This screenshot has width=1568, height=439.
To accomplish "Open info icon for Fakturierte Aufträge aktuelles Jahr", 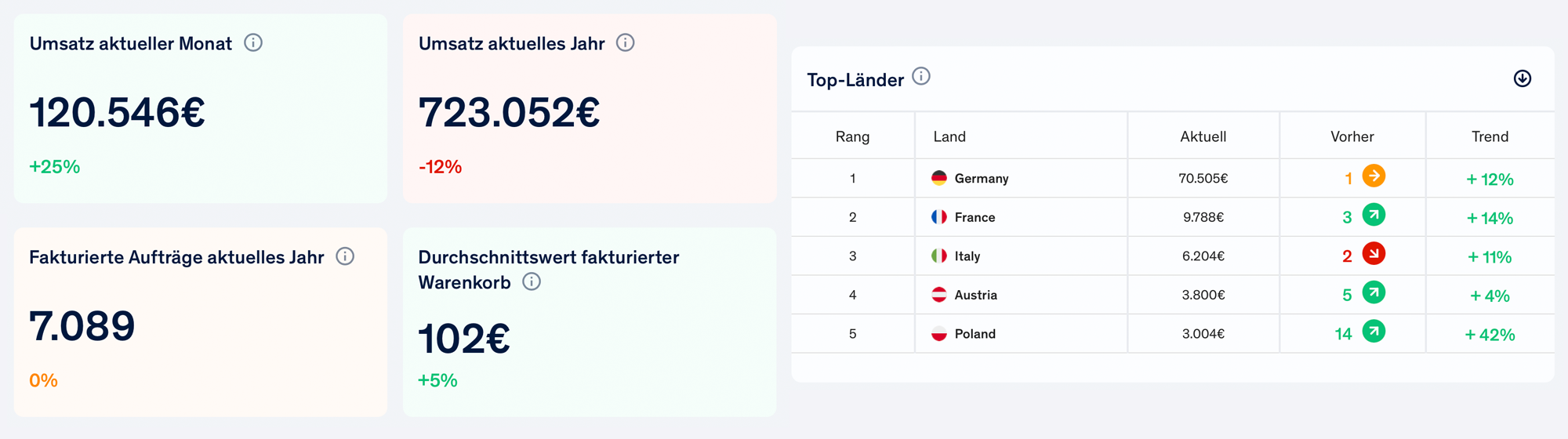I will (345, 256).
